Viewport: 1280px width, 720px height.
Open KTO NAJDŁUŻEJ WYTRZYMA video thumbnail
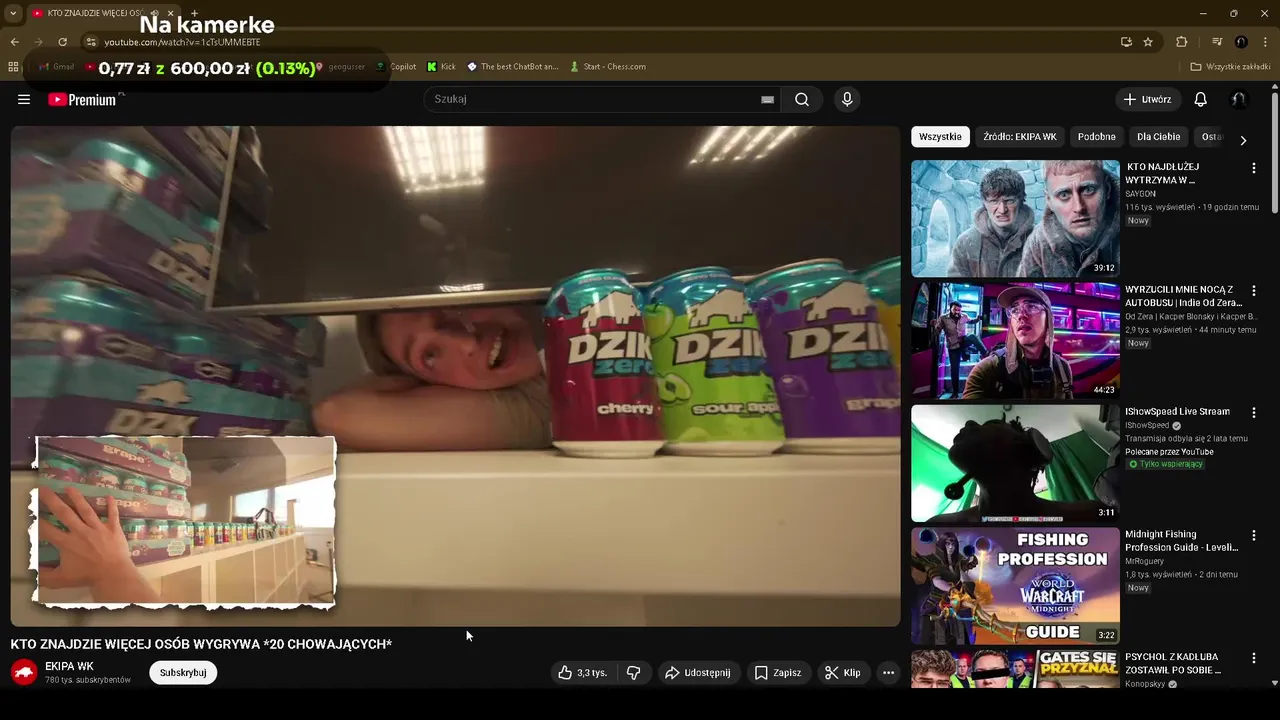pos(1015,218)
